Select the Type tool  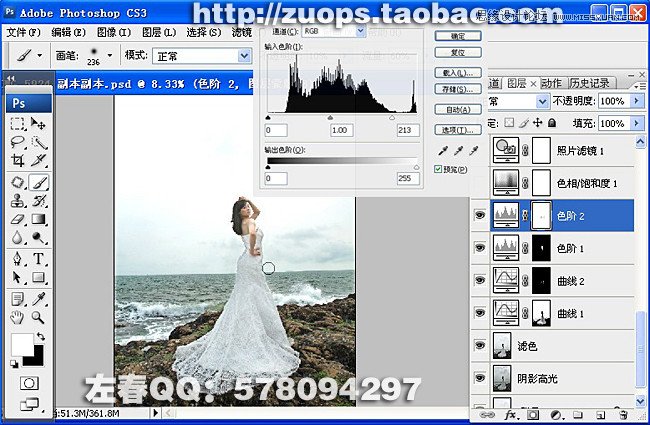coord(39,259)
